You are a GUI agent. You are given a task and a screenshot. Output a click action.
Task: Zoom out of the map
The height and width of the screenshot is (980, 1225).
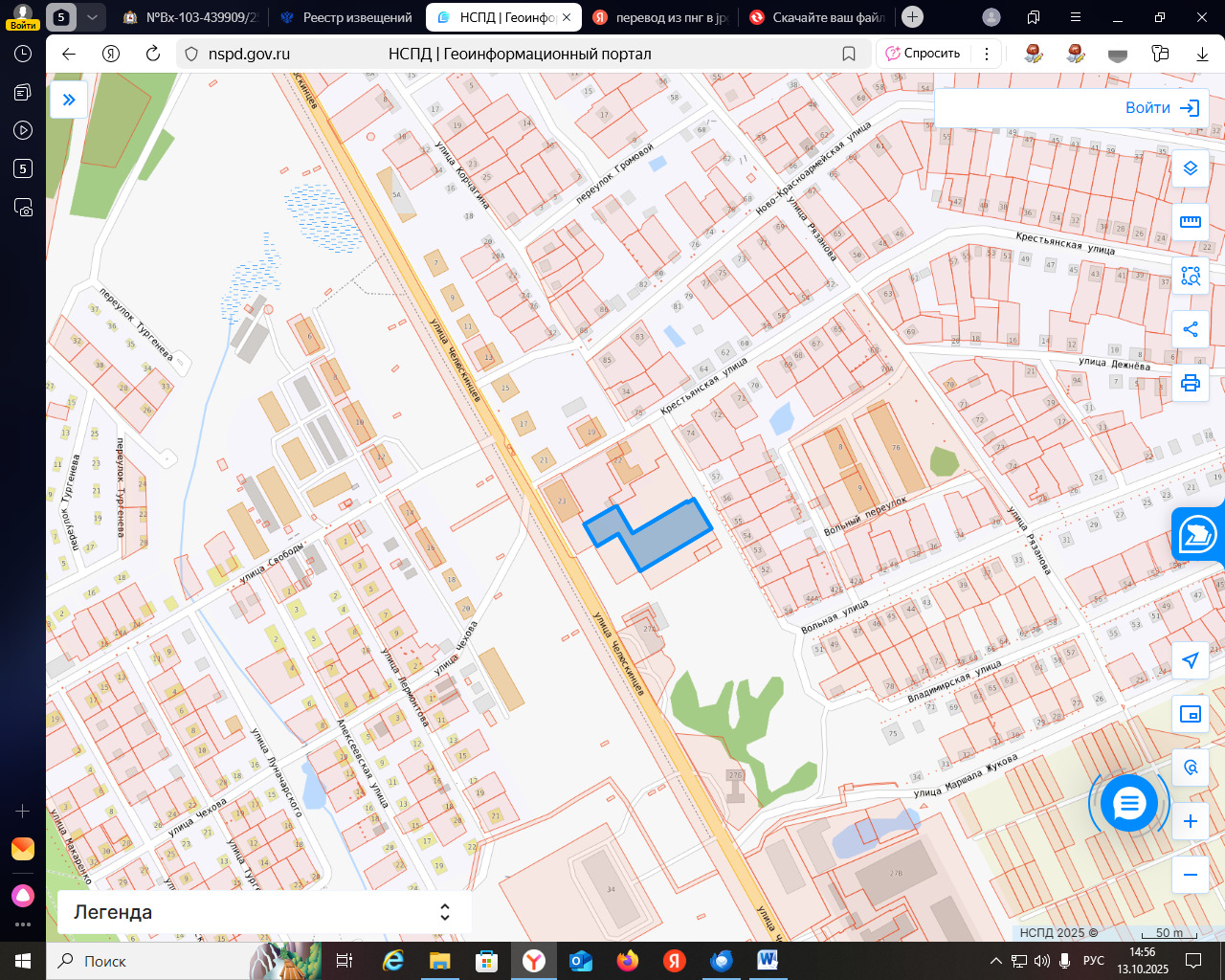click(x=1191, y=875)
